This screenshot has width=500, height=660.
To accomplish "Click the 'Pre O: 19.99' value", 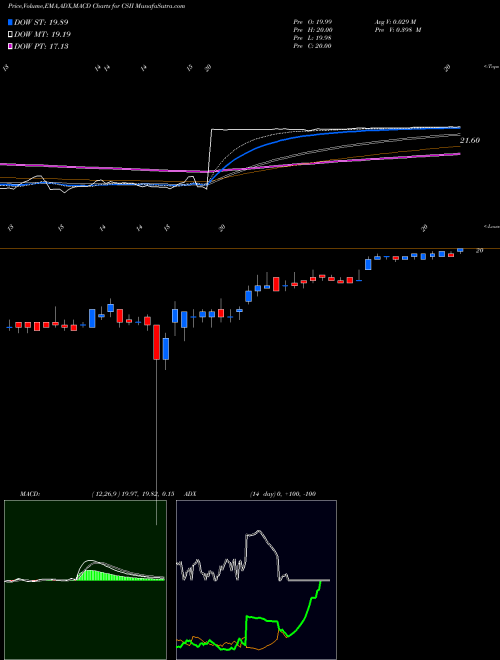I will (x=313, y=22).
